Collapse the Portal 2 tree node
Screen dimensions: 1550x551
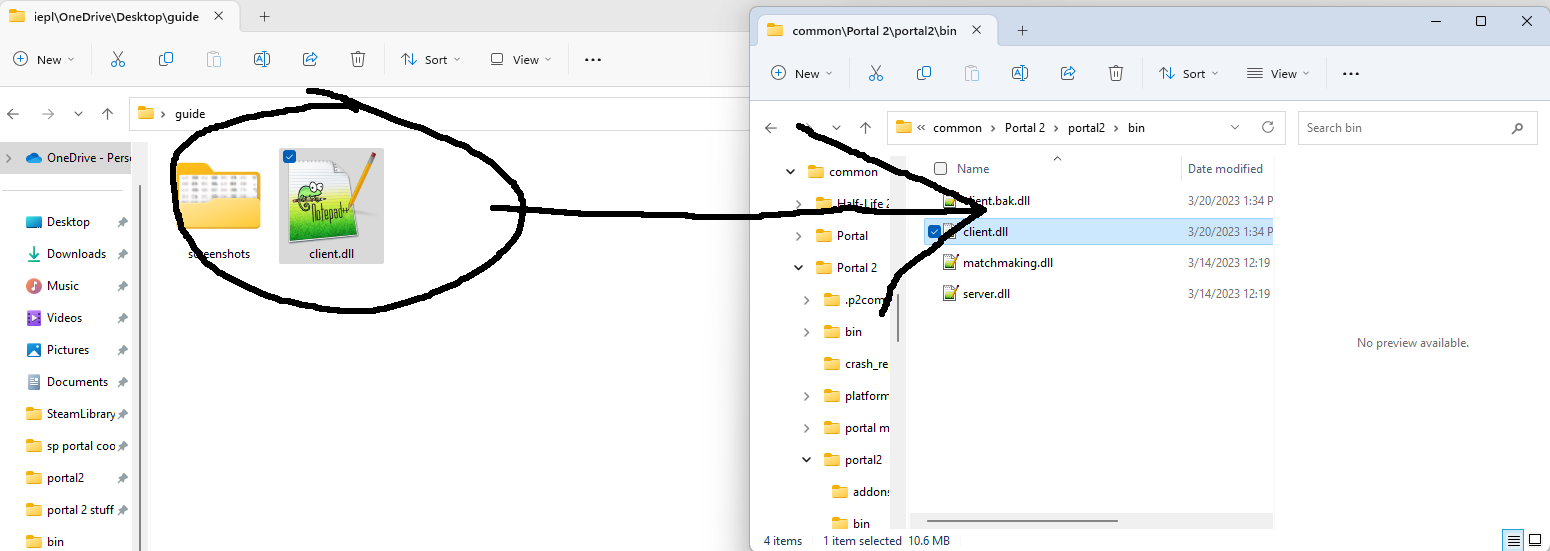click(x=797, y=268)
